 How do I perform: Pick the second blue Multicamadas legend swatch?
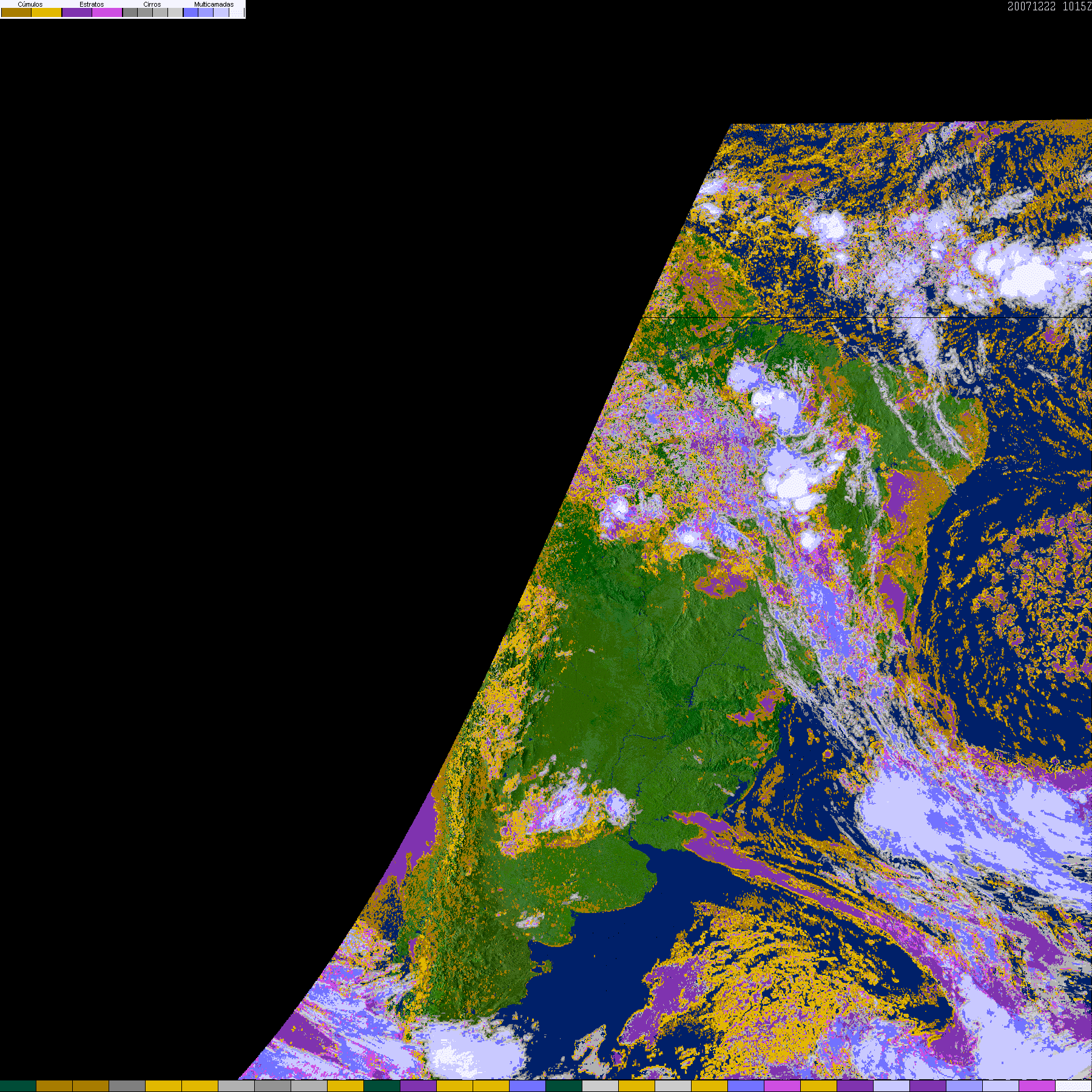coord(206,12)
